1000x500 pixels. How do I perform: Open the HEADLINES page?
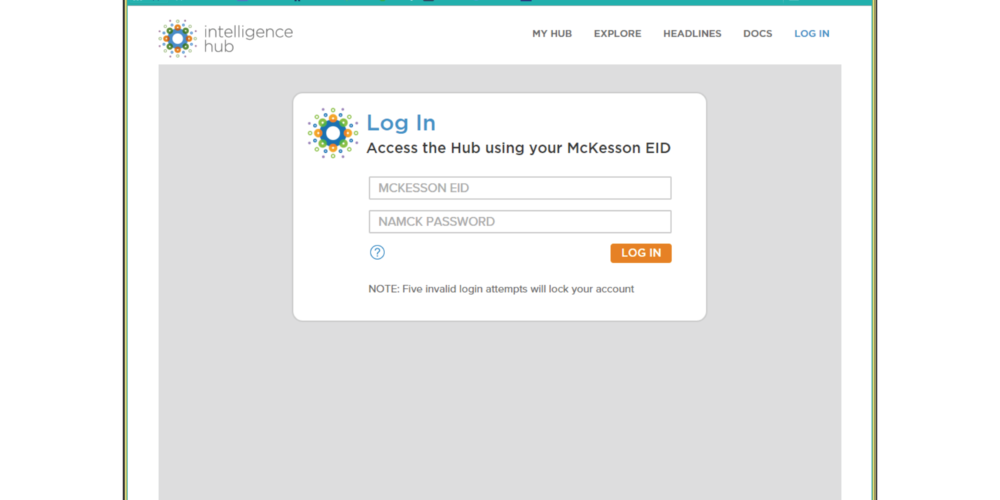coord(691,34)
